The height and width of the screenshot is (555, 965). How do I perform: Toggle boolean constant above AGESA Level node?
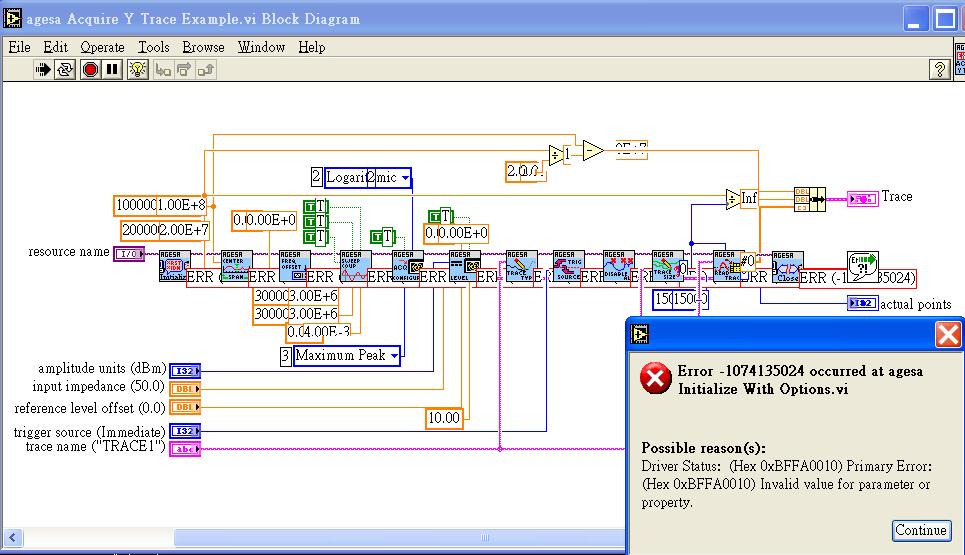439,215
